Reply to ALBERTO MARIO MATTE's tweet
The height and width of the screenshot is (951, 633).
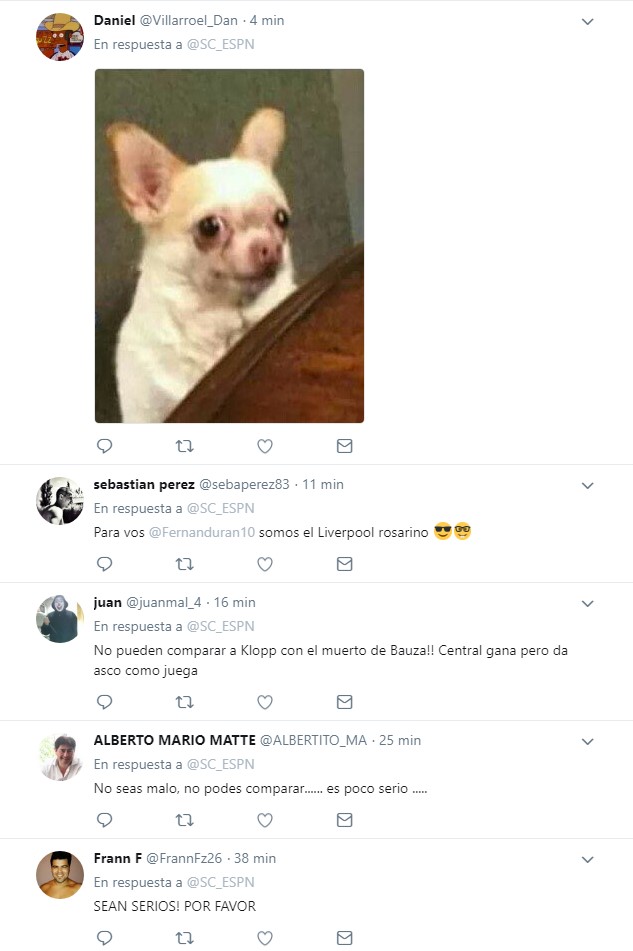(x=104, y=820)
